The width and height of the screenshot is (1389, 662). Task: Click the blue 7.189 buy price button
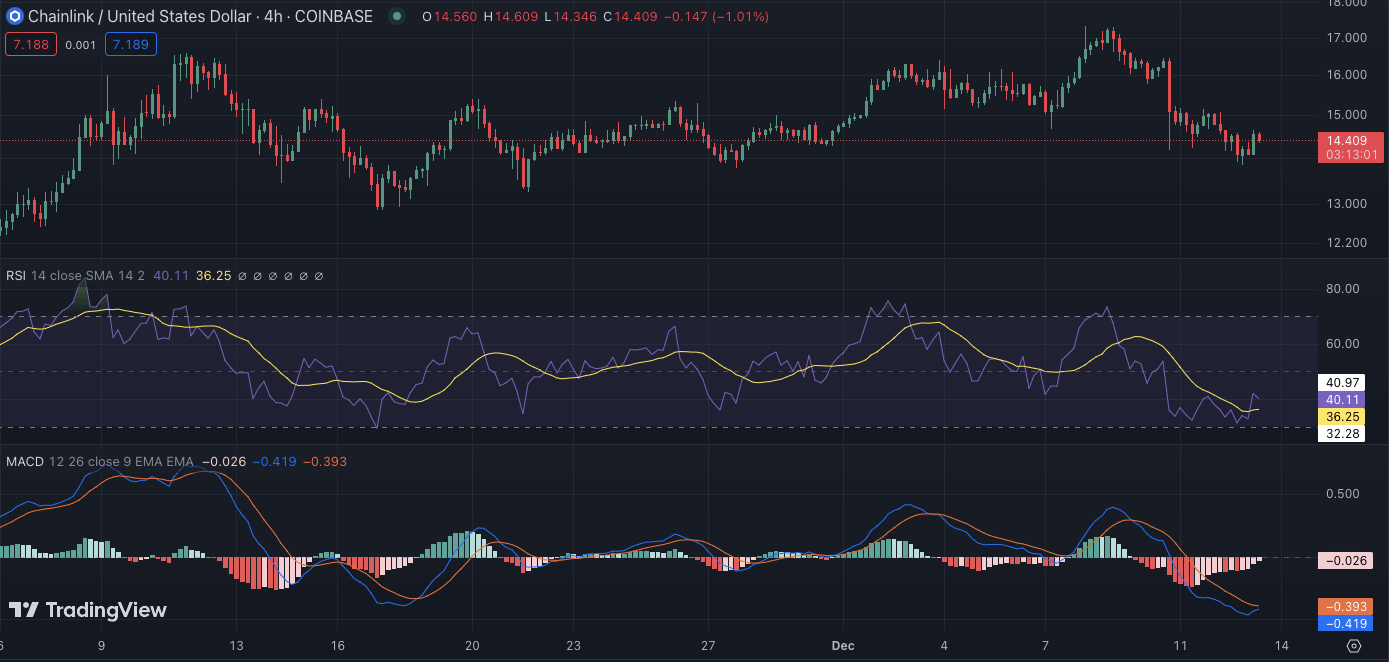tap(130, 44)
